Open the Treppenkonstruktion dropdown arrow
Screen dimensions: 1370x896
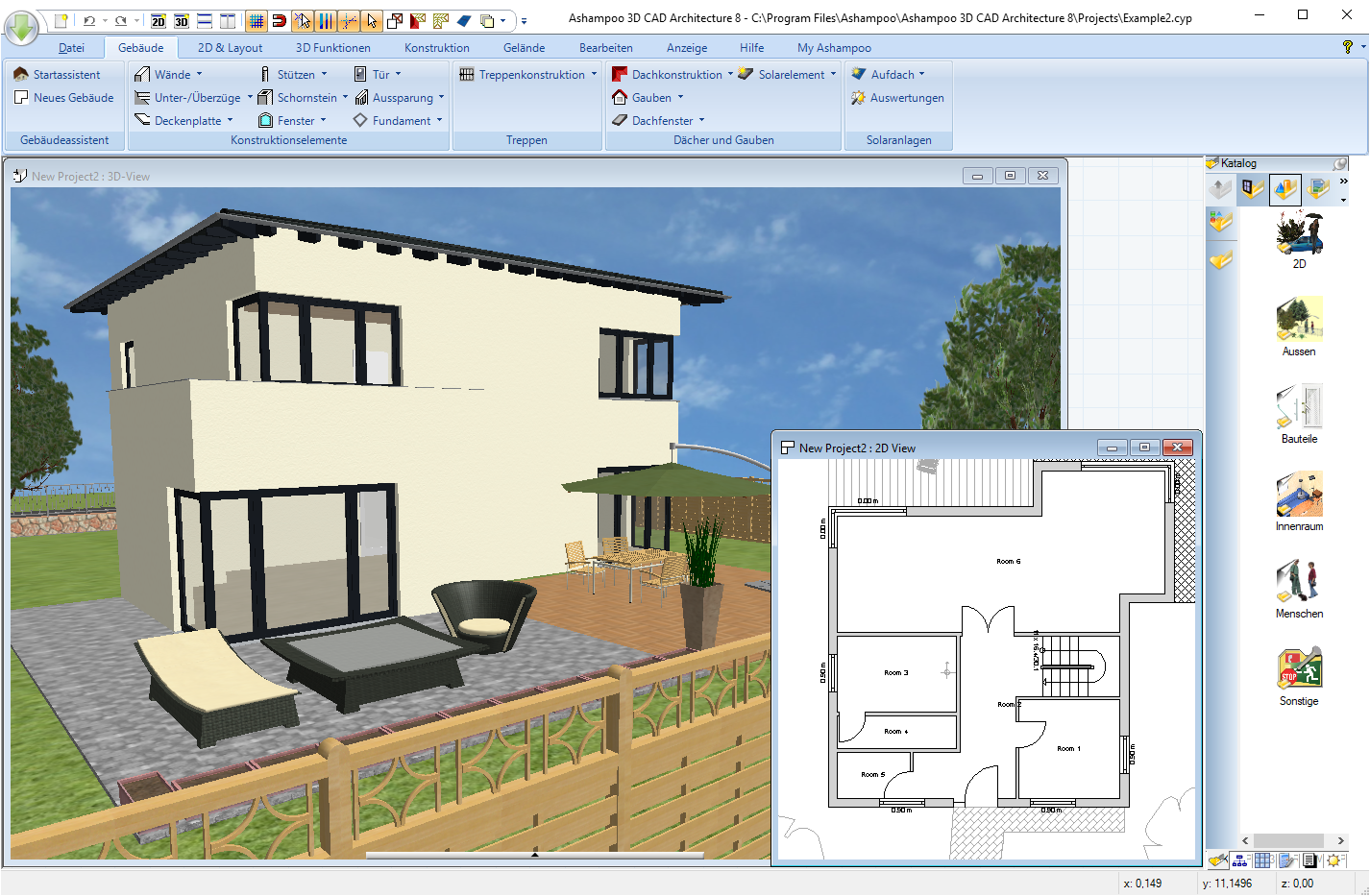(594, 75)
